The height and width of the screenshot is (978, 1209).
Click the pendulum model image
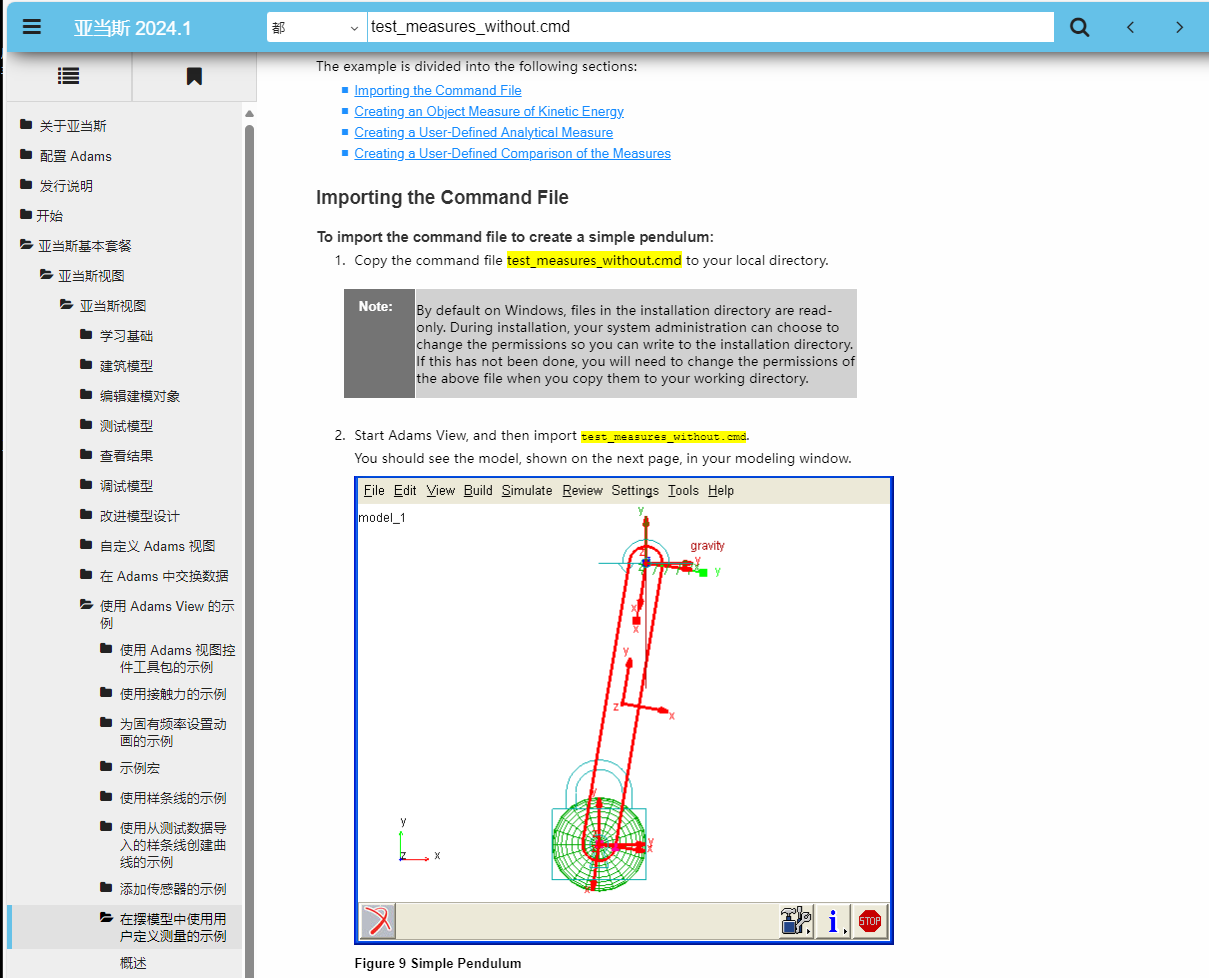point(624,710)
